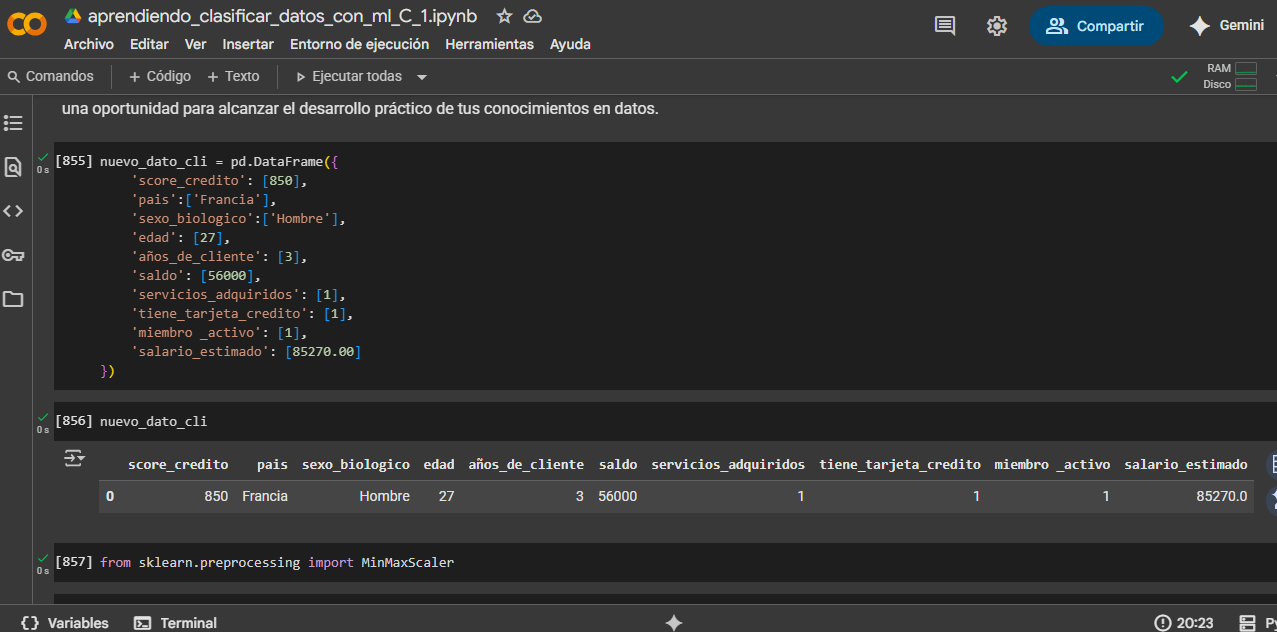Click the run status checkmark of cell 855
The image size is (1277, 632).
coord(43,158)
